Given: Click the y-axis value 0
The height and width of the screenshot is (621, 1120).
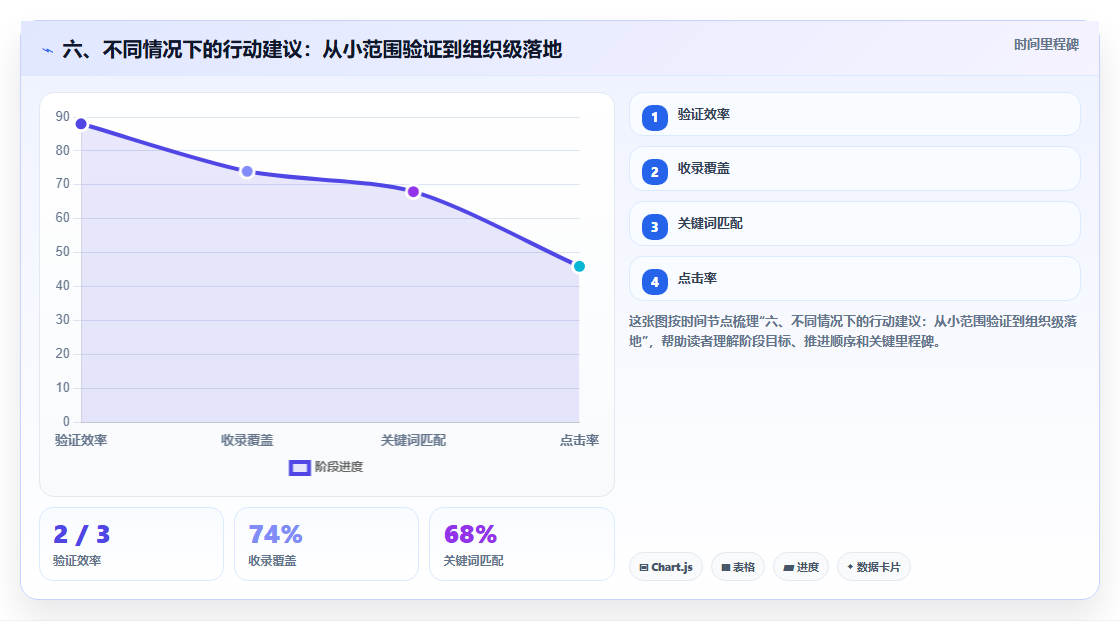Looking at the screenshot, I should [66, 422].
